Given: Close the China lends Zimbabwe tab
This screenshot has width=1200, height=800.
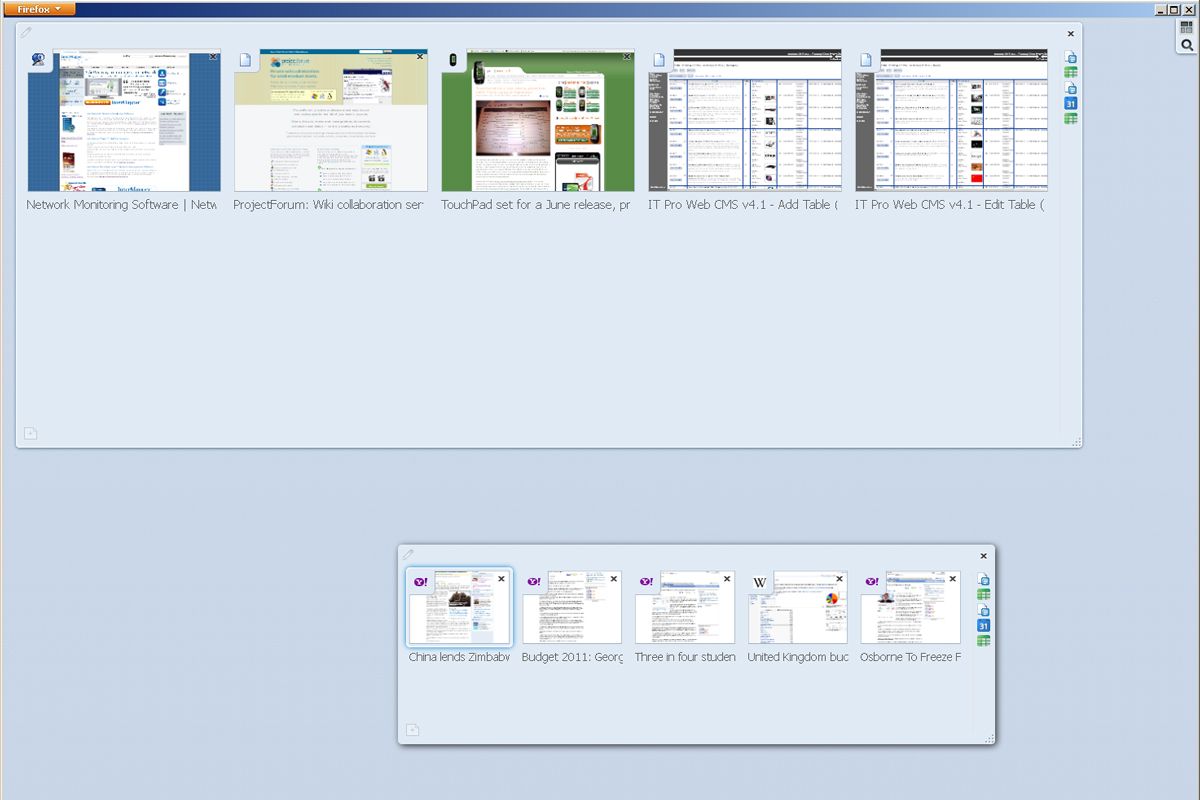Looking at the screenshot, I should pos(501,579).
